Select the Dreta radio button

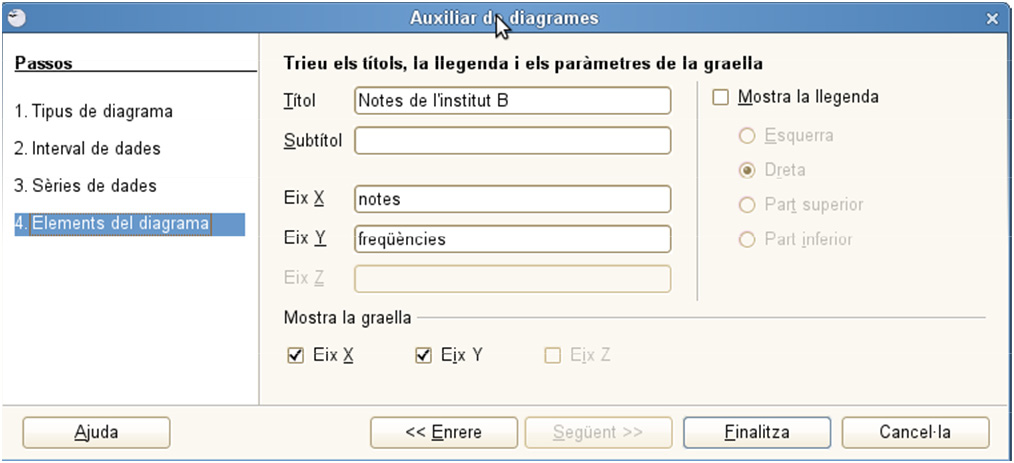[747, 171]
